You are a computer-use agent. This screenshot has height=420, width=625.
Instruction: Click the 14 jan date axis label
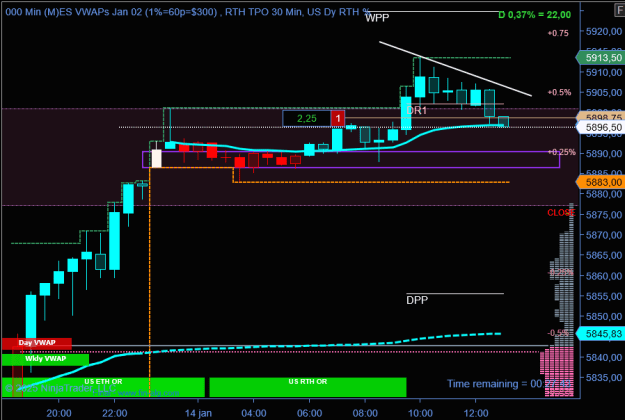(198, 413)
